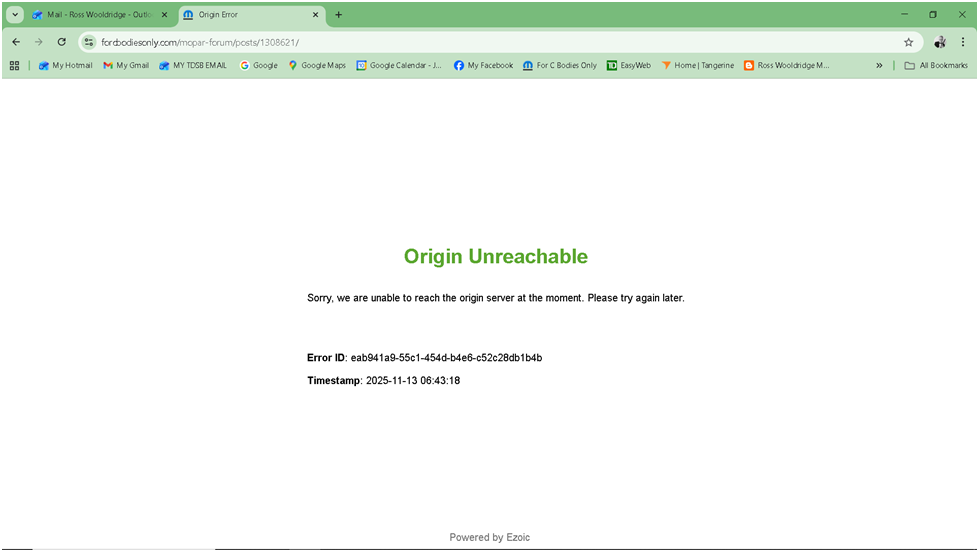Bookmark this page with the star icon
979x552 pixels.
point(908,42)
